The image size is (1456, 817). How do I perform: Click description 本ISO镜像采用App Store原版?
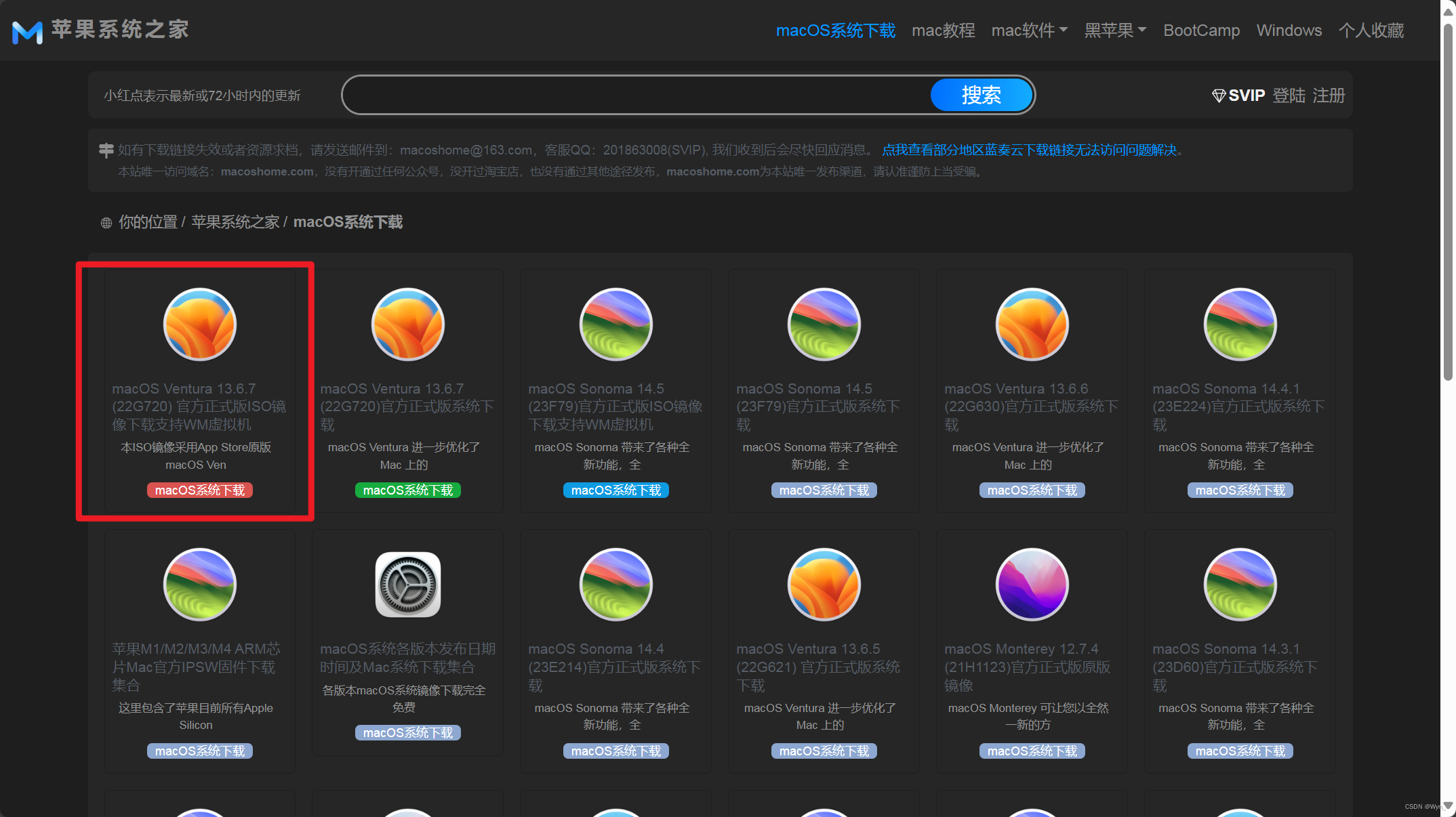196,456
